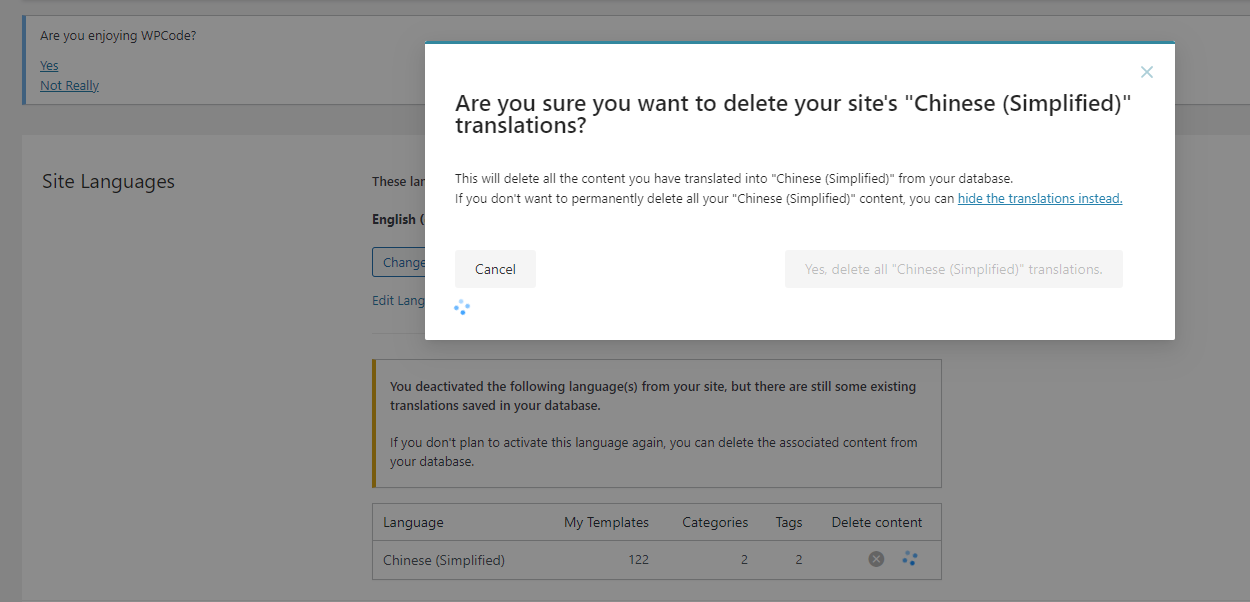
Task: Answer Not Really to WPCode prompt
Action: (69, 86)
